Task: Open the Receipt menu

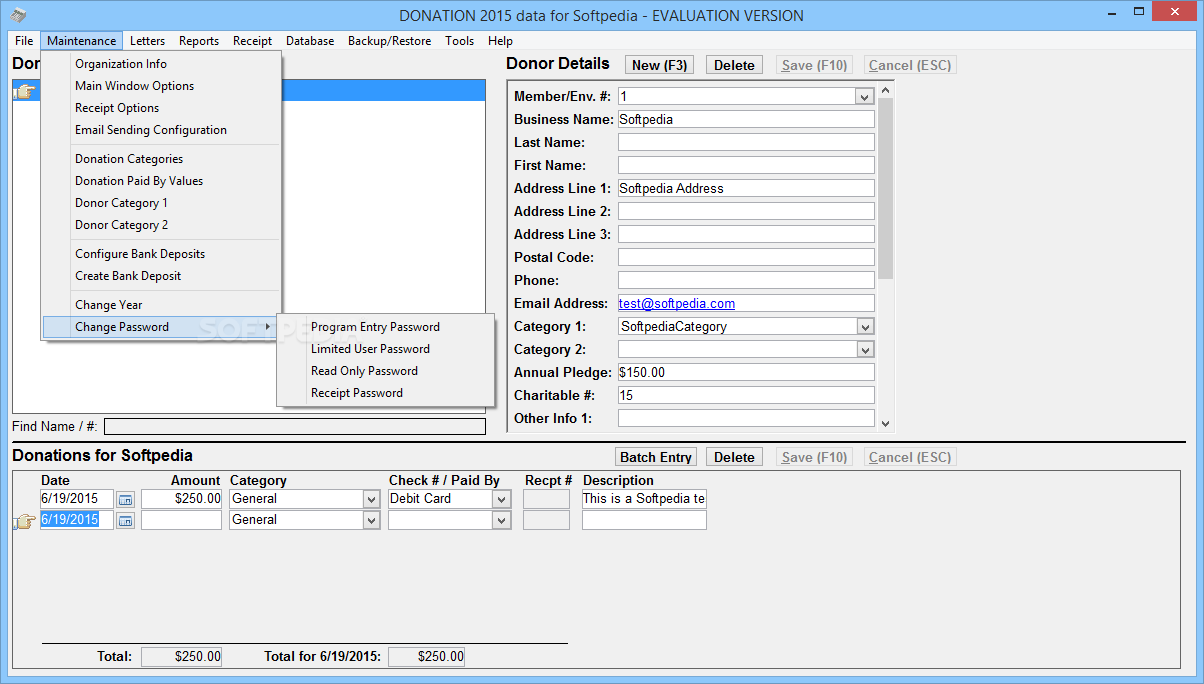Action: tap(252, 41)
